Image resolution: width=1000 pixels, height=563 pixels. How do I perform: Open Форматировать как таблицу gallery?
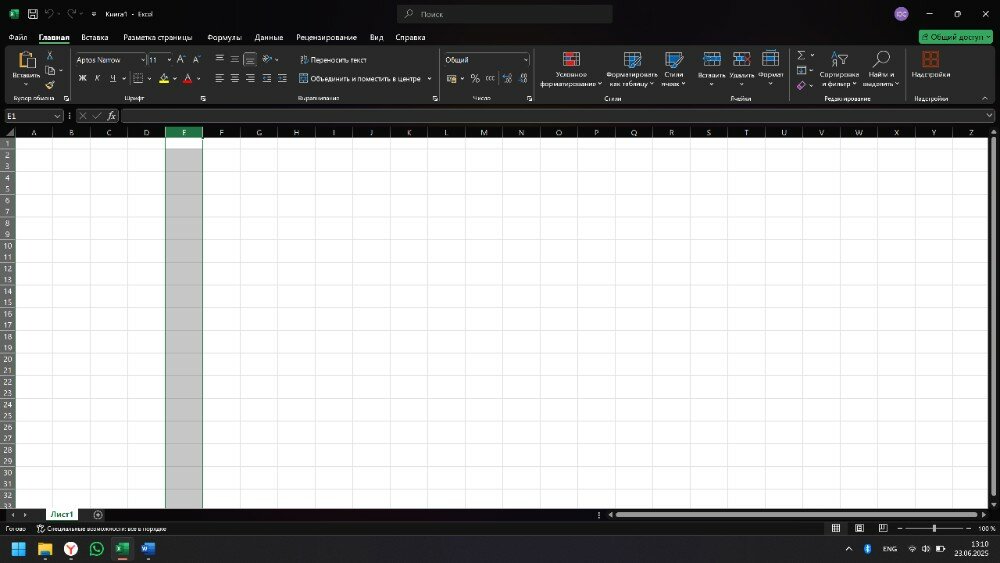(x=631, y=69)
